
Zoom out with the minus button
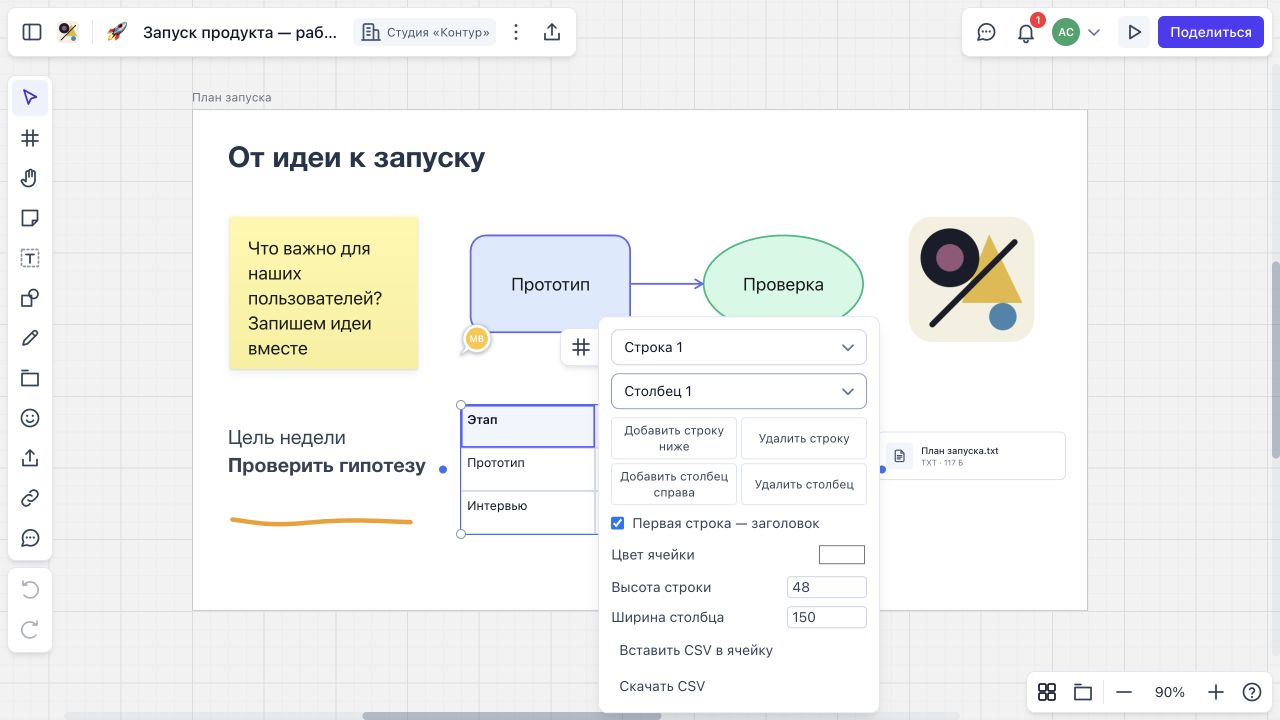coord(1124,692)
